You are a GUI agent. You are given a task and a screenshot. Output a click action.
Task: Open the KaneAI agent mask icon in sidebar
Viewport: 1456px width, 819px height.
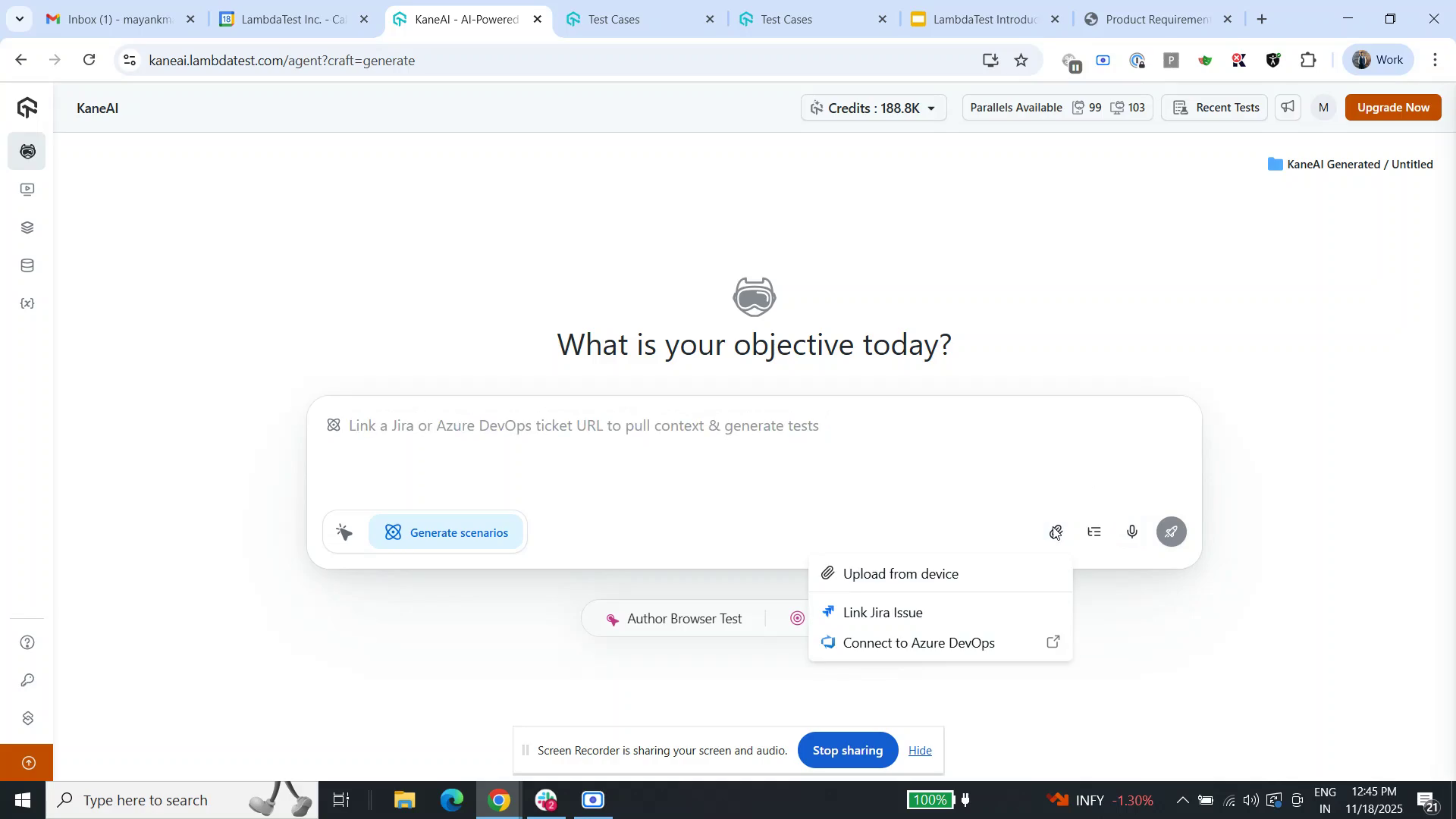point(27,151)
